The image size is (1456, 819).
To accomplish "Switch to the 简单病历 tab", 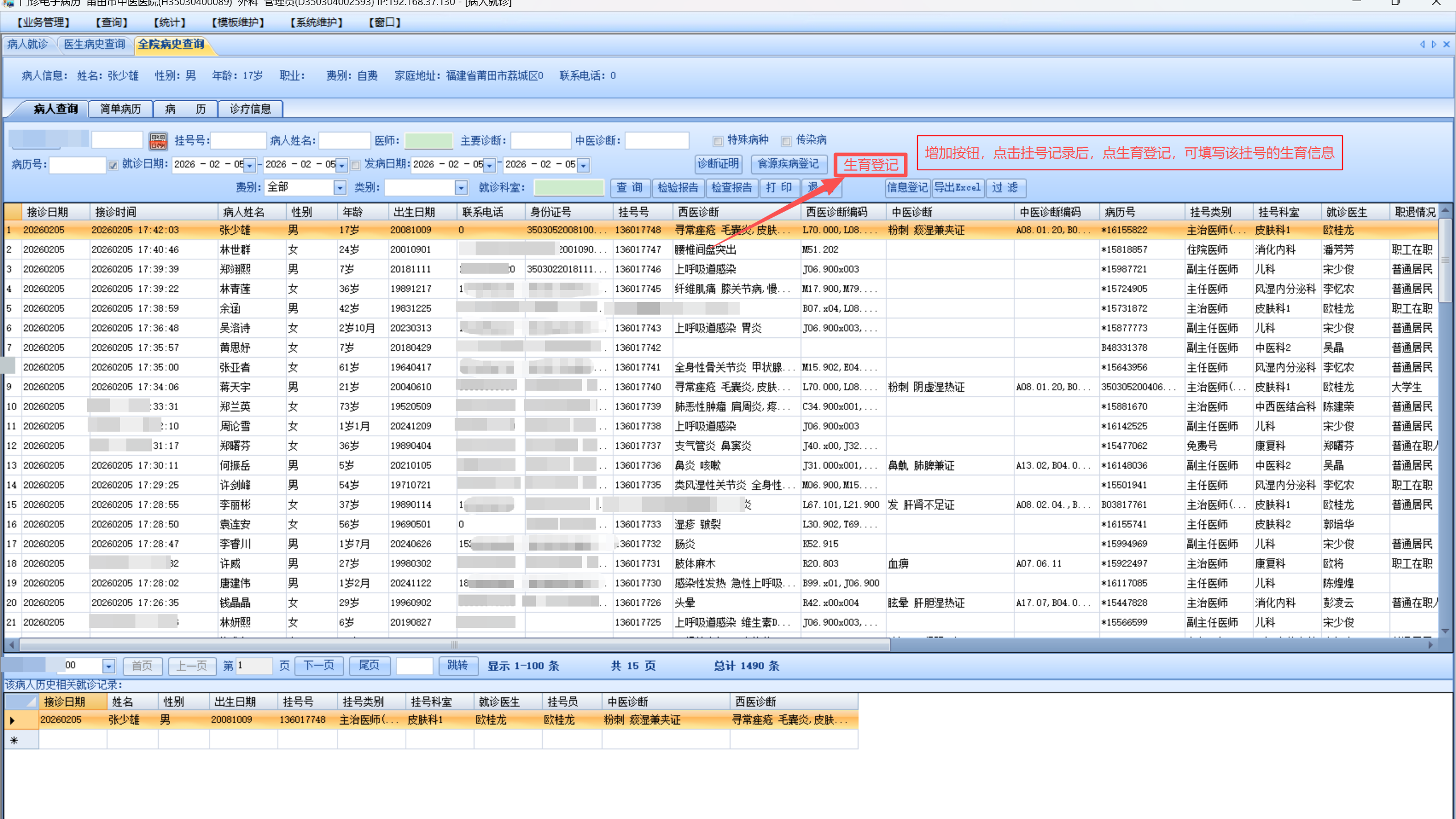I will (x=120, y=109).
